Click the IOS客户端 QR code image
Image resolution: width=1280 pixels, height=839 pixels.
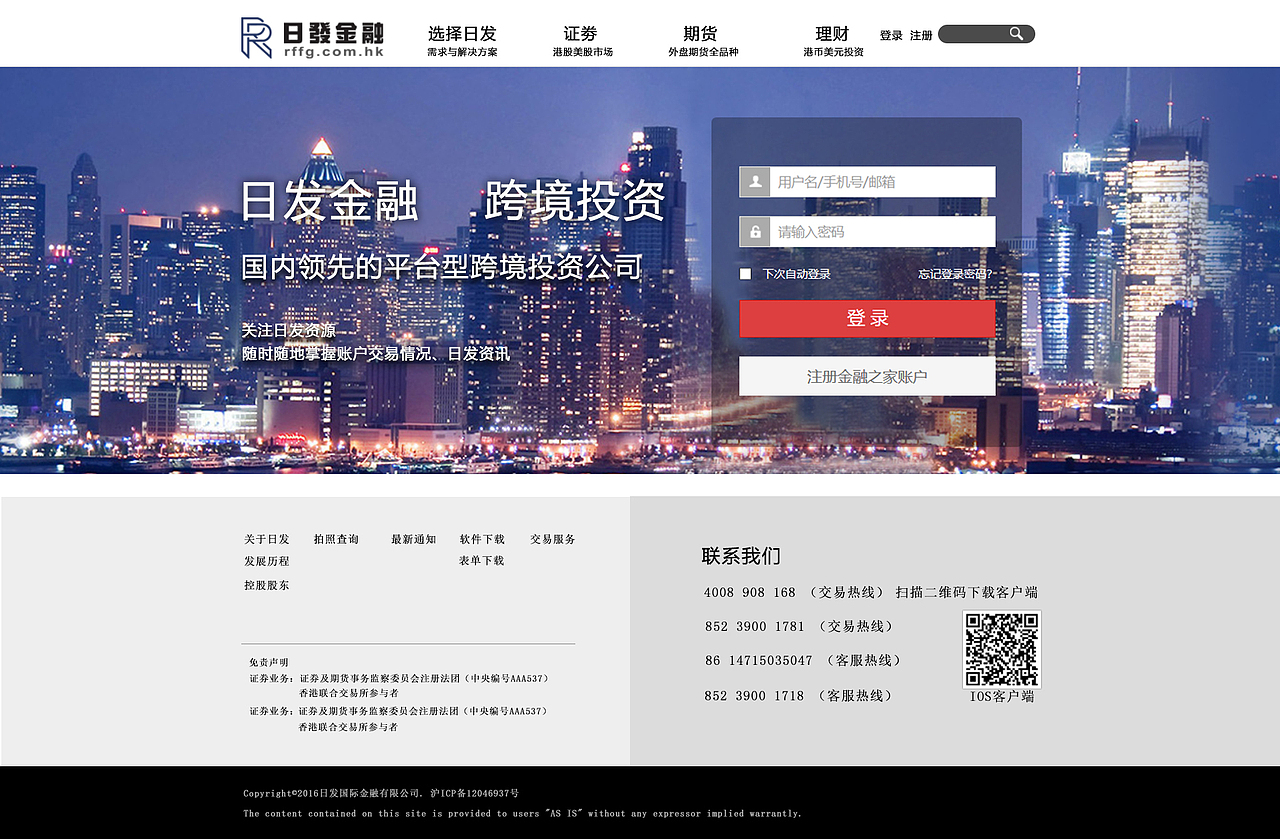[1001, 648]
